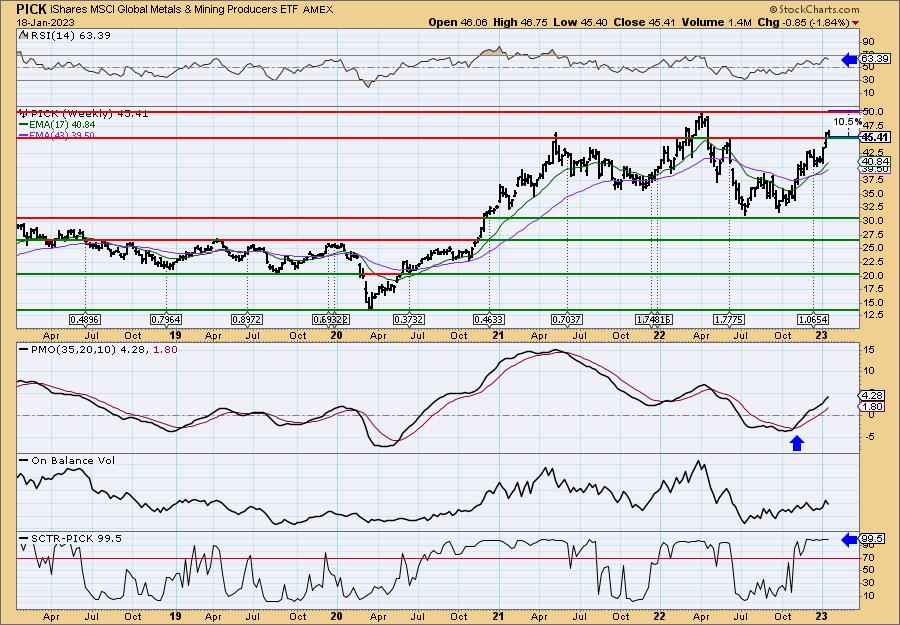
Task: Click the 40.84 EMA tag on right axis
Action: coord(875,162)
